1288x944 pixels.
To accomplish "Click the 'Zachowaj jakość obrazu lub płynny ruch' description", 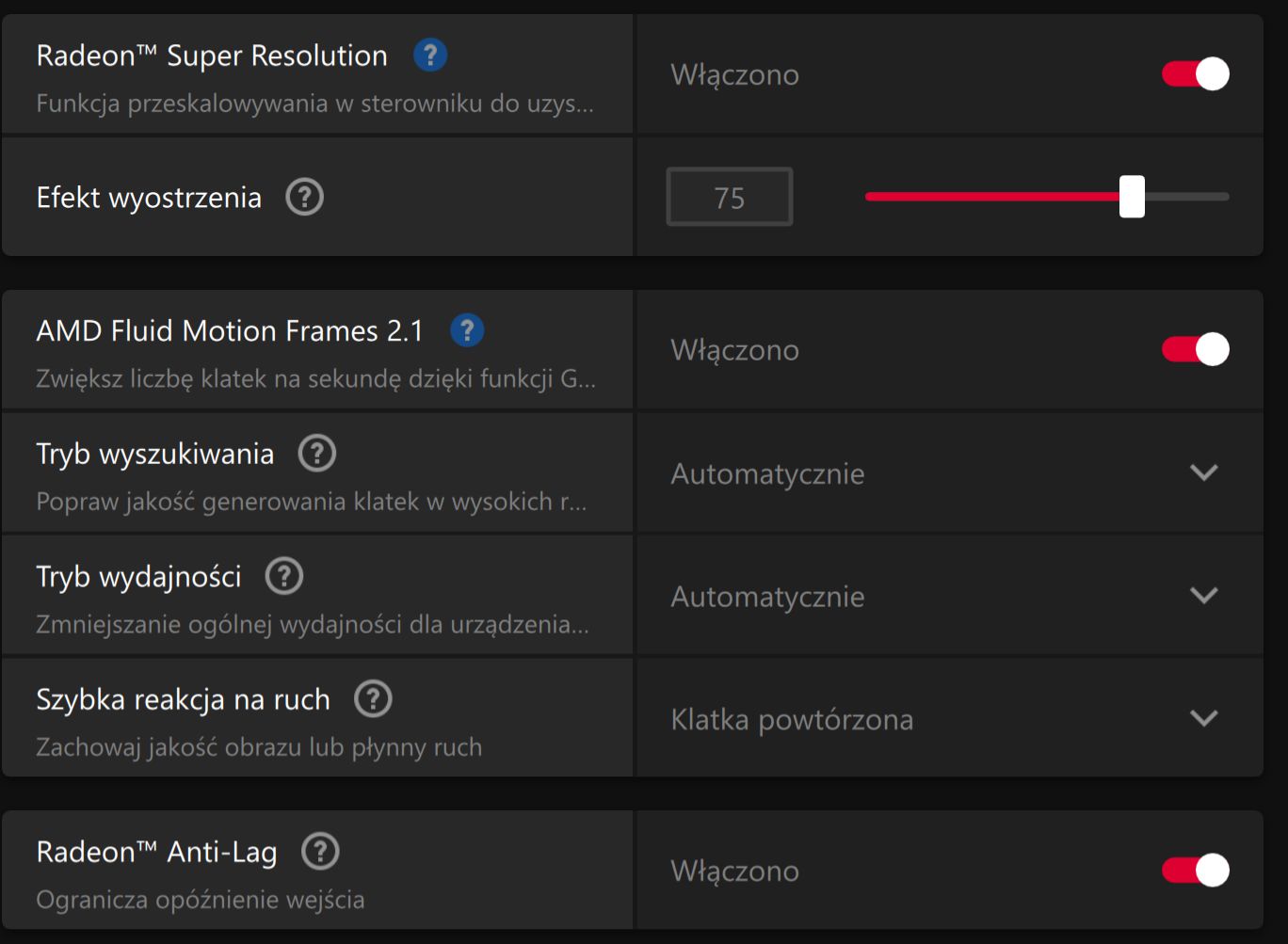I will tap(259, 747).
